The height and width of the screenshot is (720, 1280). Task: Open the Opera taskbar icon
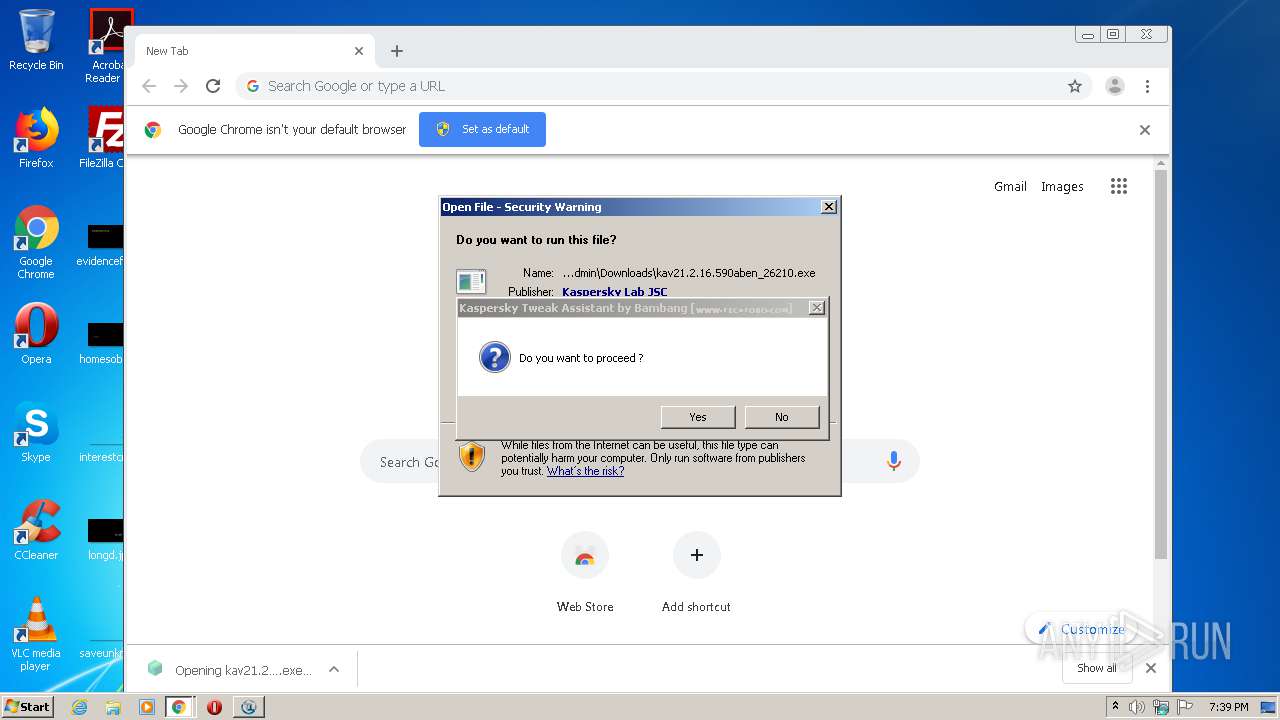pos(214,707)
